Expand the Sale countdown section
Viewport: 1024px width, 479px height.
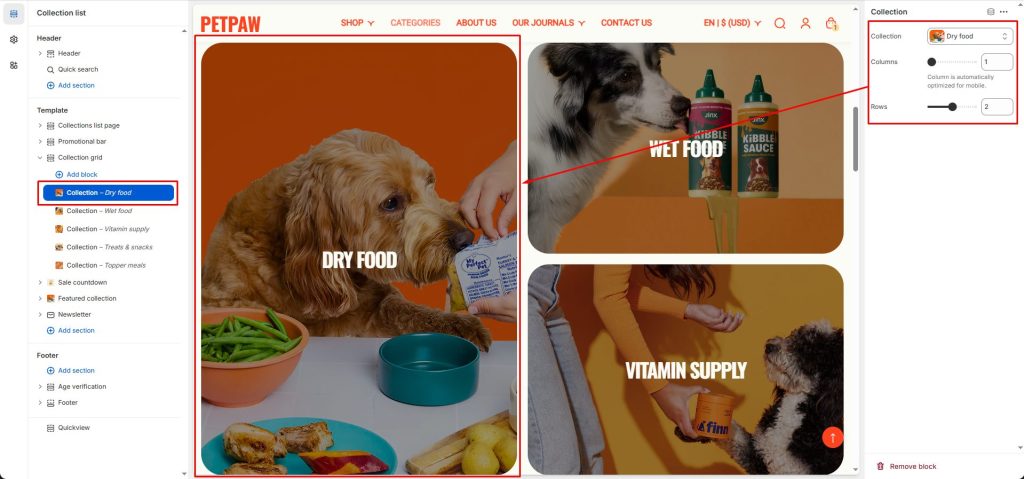point(40,282)
